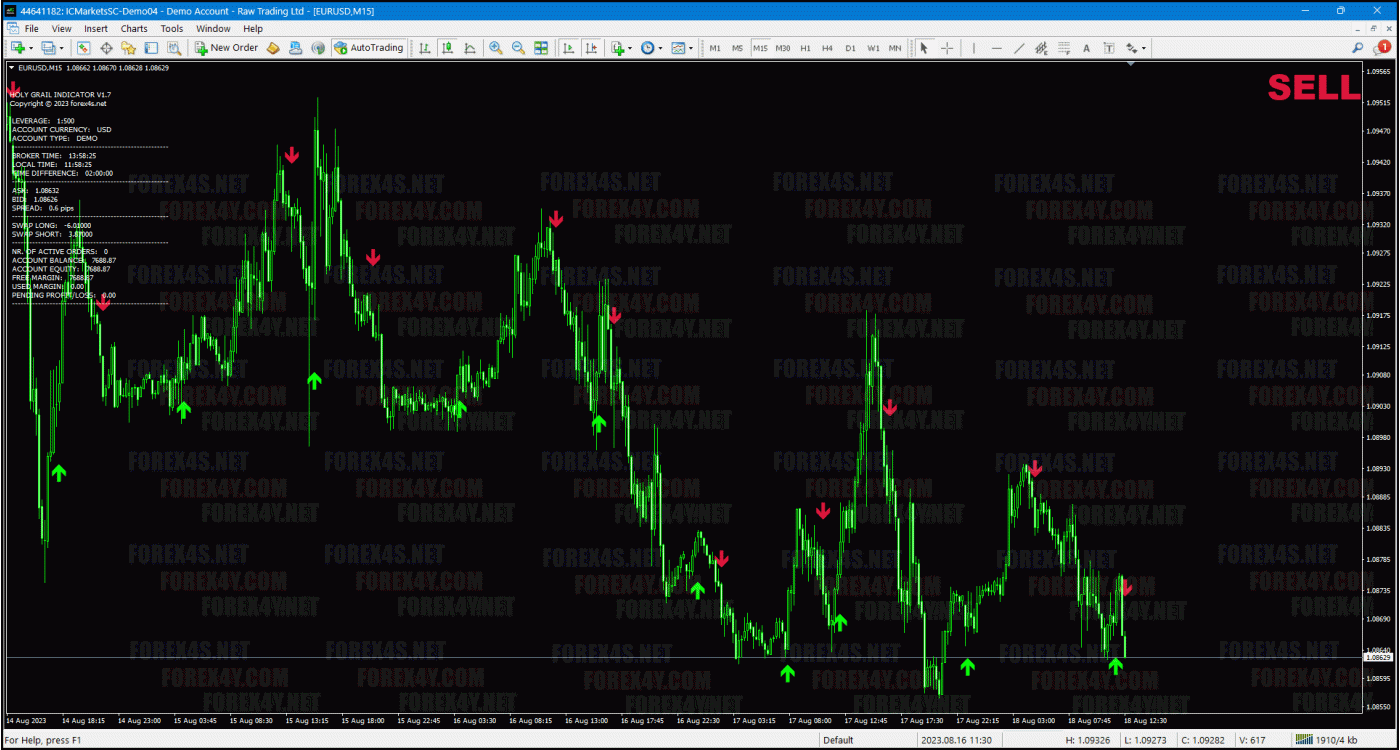Toggle the AutoTrading button

(x=368, y=48)
